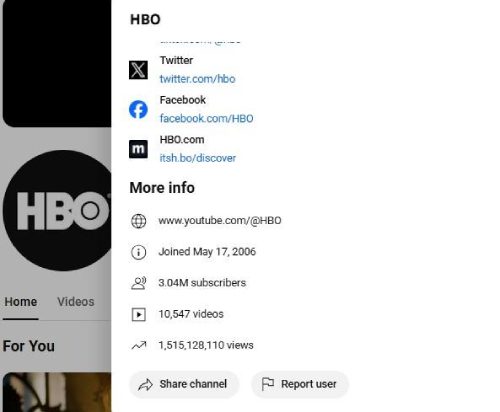The width and height of the screenshot is (500, 412).
Task: Click the video thumbnail under For You
Action: point(57,392)
